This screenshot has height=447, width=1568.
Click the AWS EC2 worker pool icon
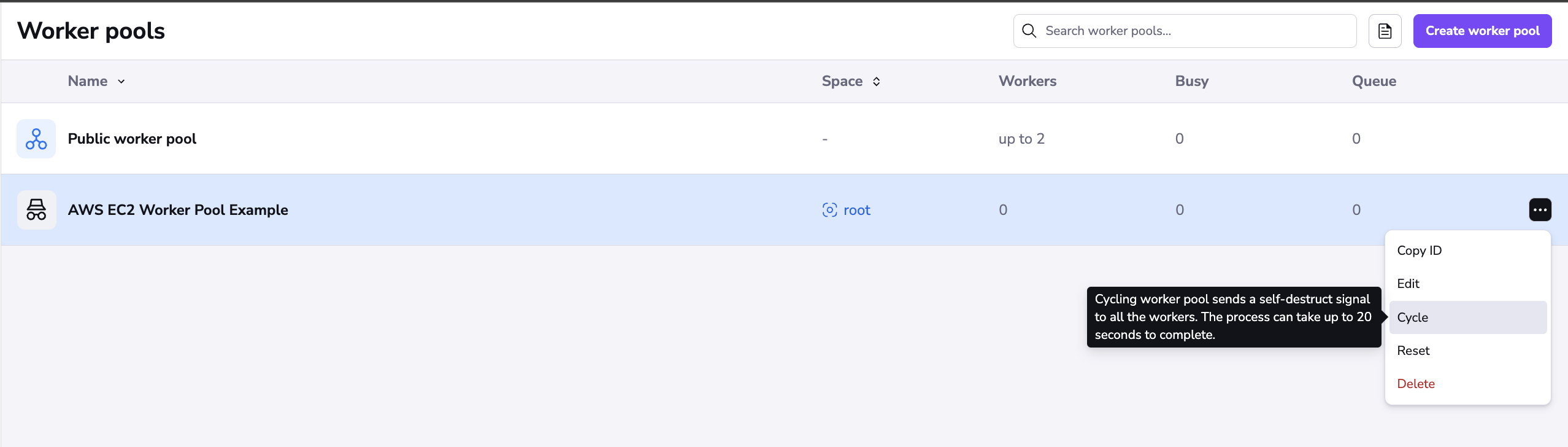click(36, 210)
